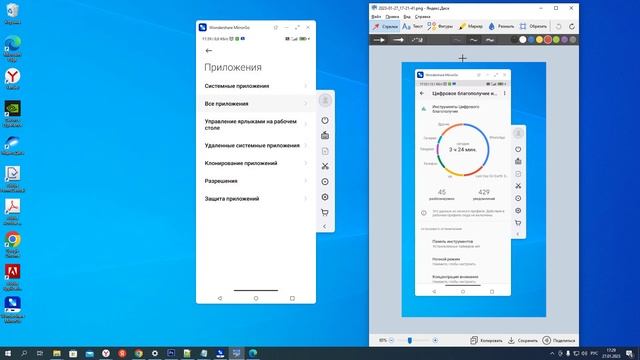The image size is (640, 360).
Task: Click the Сохранить button
Action: coord(523,340)
